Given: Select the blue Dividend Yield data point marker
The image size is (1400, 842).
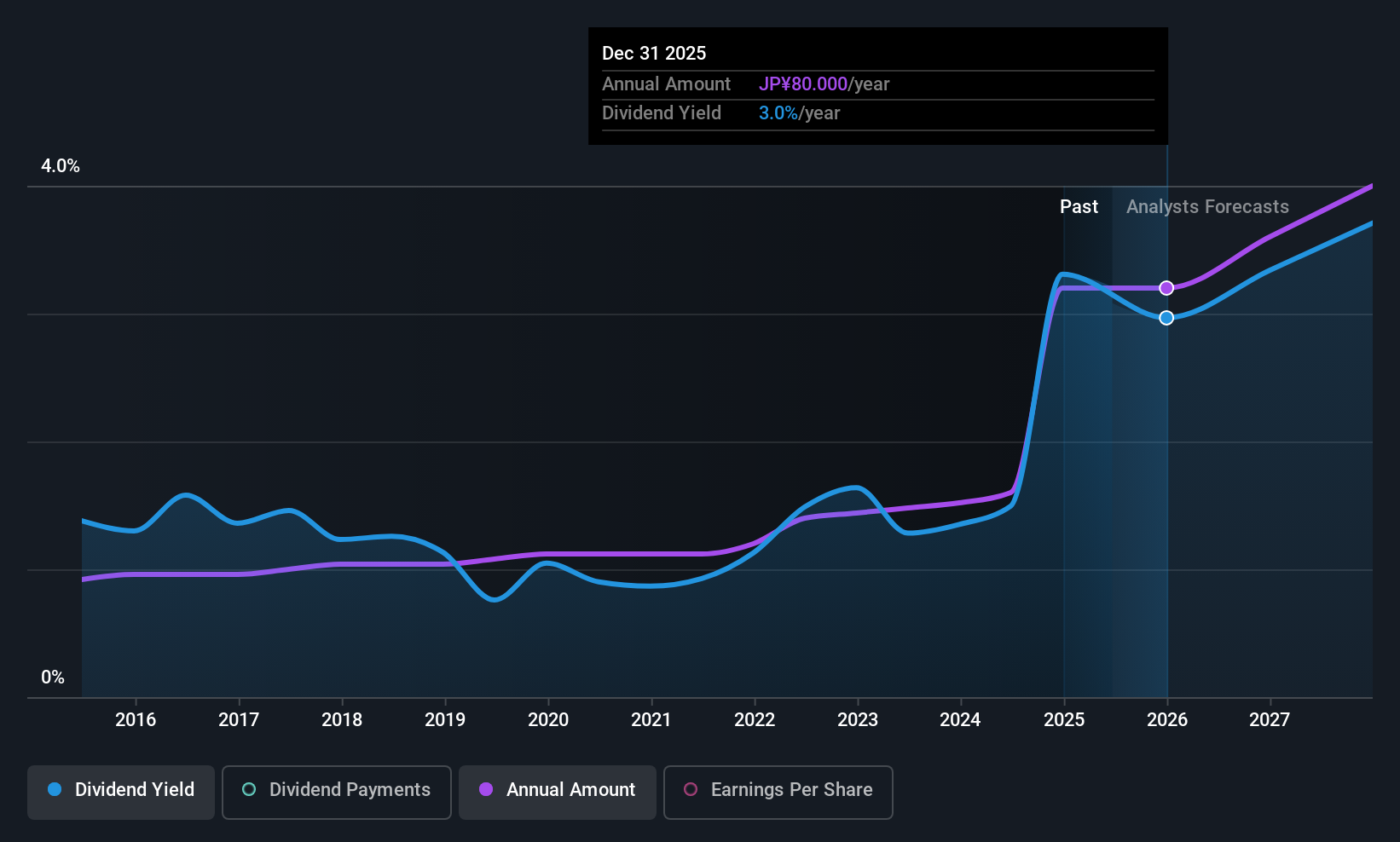Looking at the screenshot, I should coord(1166,318).
